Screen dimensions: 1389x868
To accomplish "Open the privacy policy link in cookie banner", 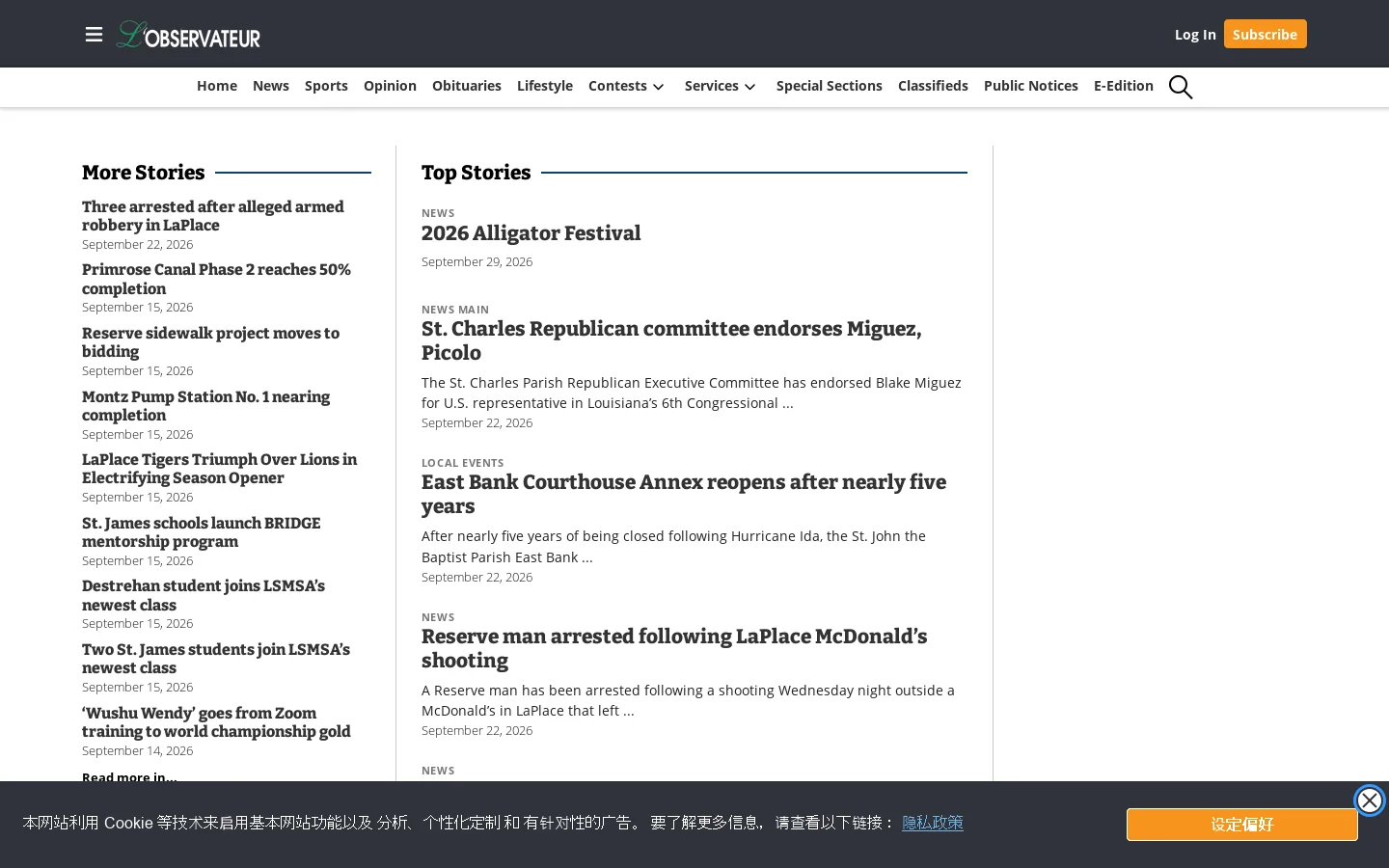I will tap(933, 823).
